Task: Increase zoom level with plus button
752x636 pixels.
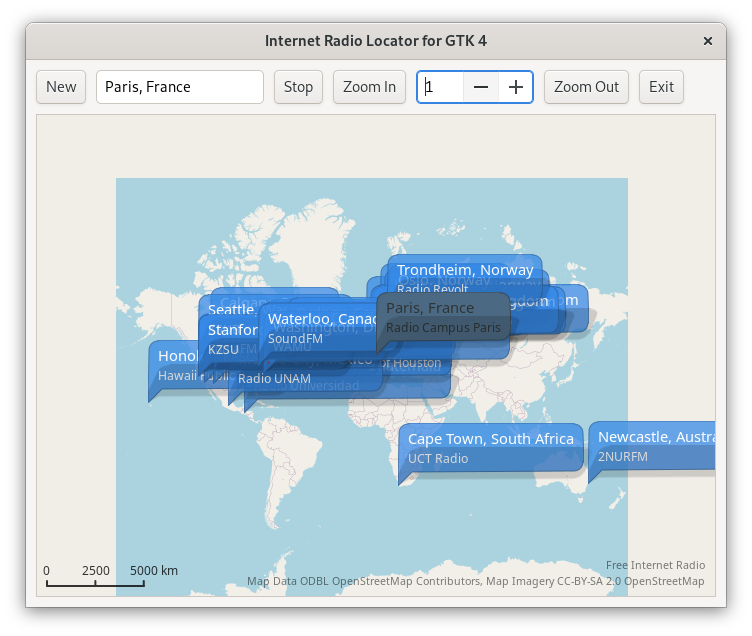Action: click(x=516, y=87)
